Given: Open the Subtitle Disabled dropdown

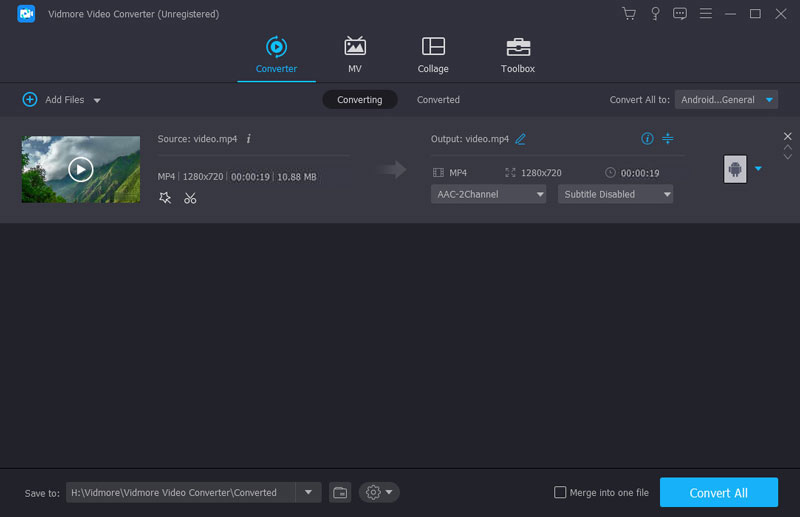Looking at the screenshot, I should [614, 194].
